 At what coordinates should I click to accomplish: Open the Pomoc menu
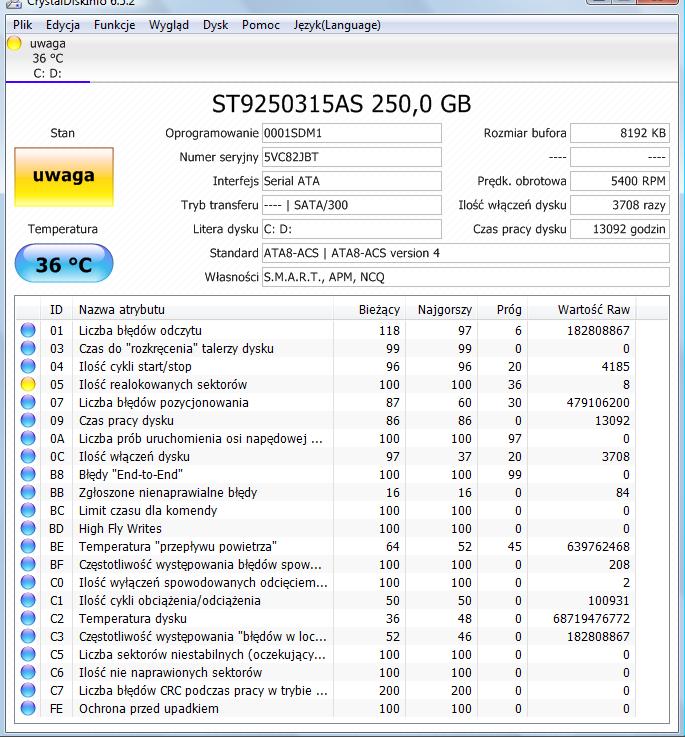[x=260, y=25]
